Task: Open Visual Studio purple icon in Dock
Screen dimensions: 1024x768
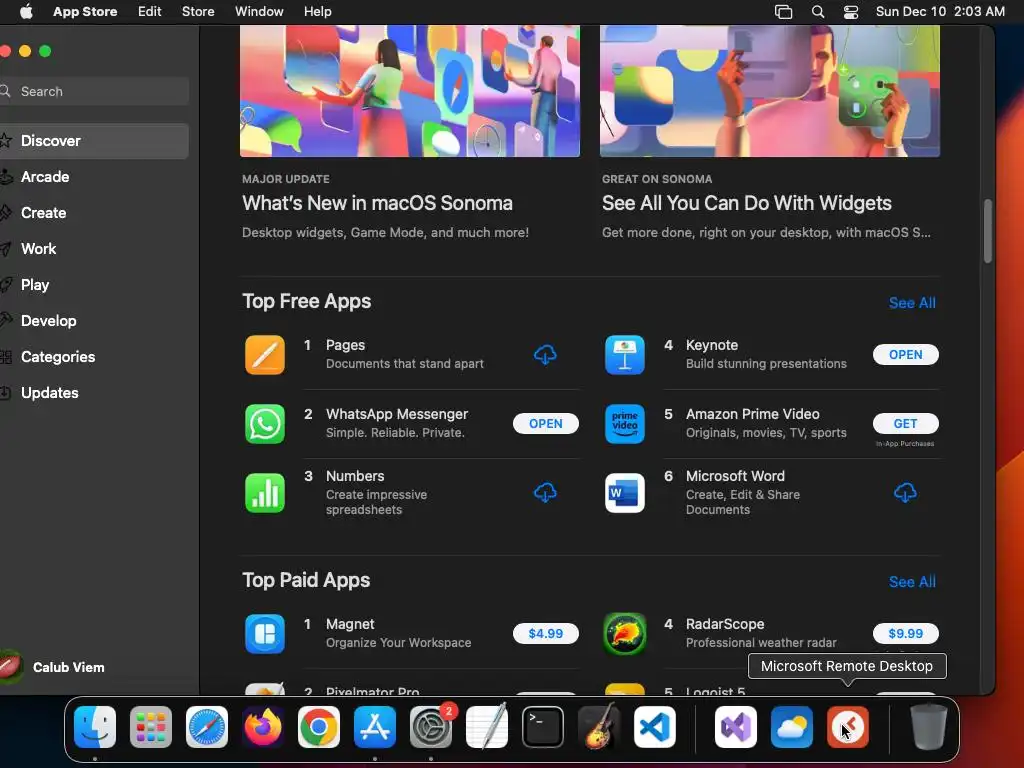Action: coord(736,727)
